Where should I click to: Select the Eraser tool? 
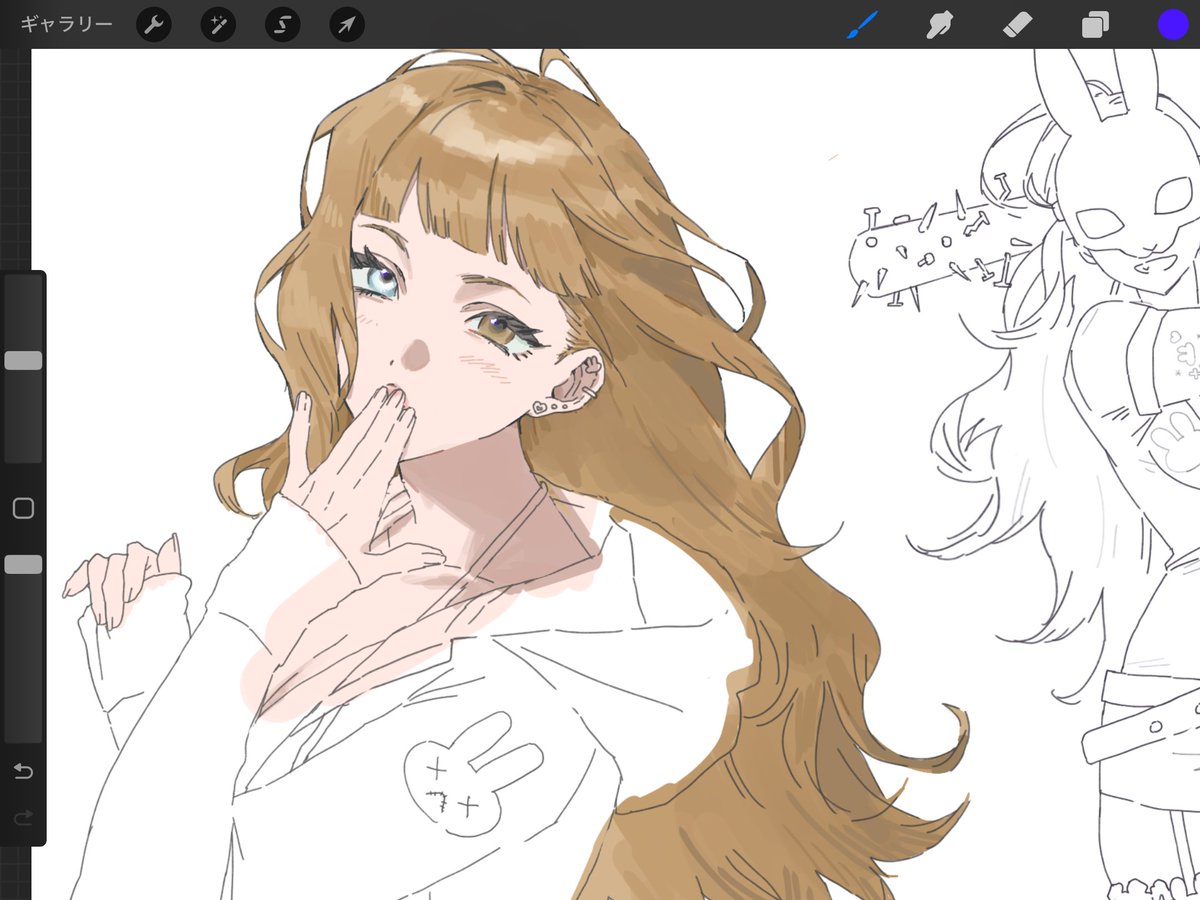click(1017, 24)
